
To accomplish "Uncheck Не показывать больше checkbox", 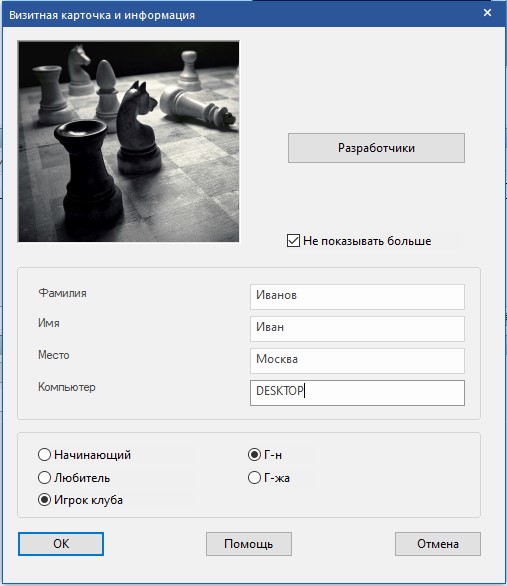I will pos(293,241).
